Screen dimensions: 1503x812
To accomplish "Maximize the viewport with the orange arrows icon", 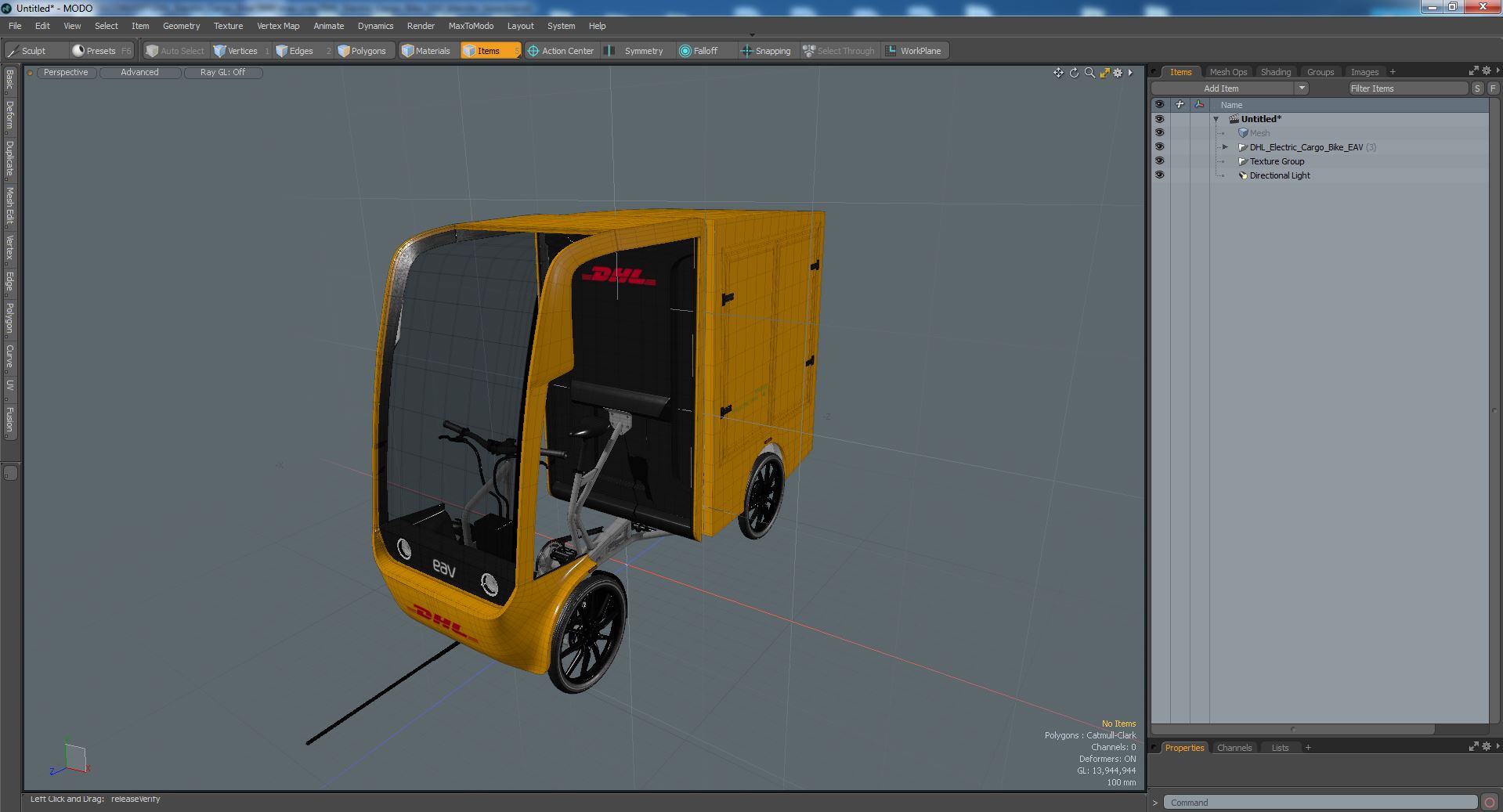I will (x=1104, y=73).
